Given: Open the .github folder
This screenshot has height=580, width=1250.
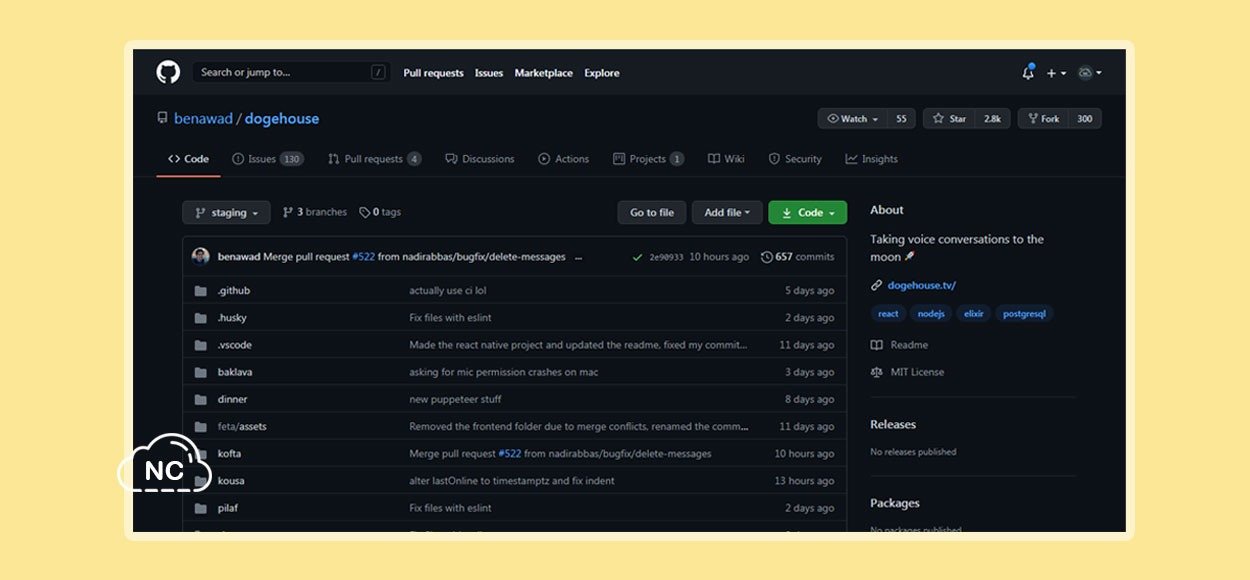Looking at the screenshot, I should pos(234,291).
